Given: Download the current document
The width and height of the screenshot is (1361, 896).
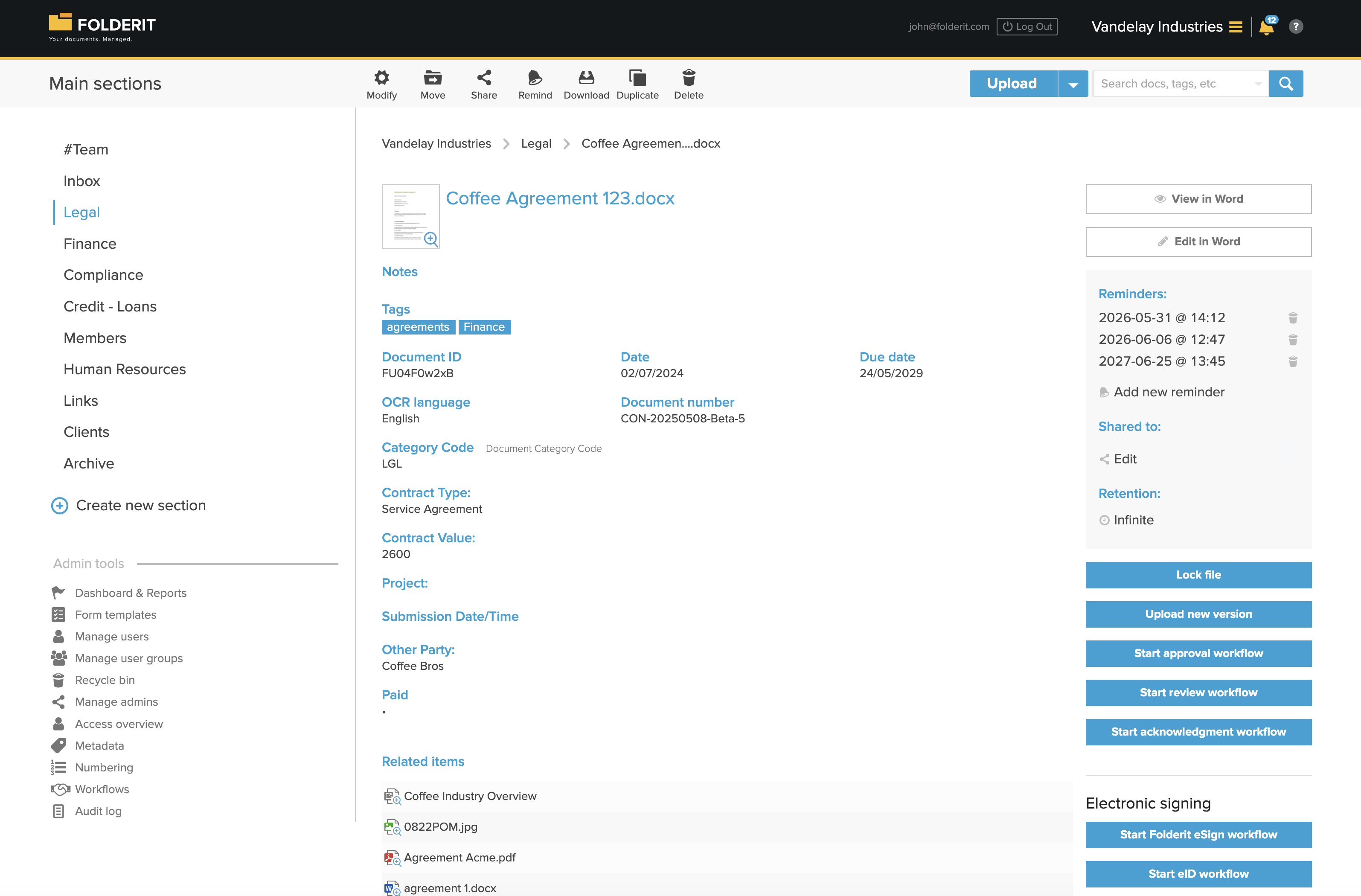Looking at the screenshot, I should click(x=586, y=79).
